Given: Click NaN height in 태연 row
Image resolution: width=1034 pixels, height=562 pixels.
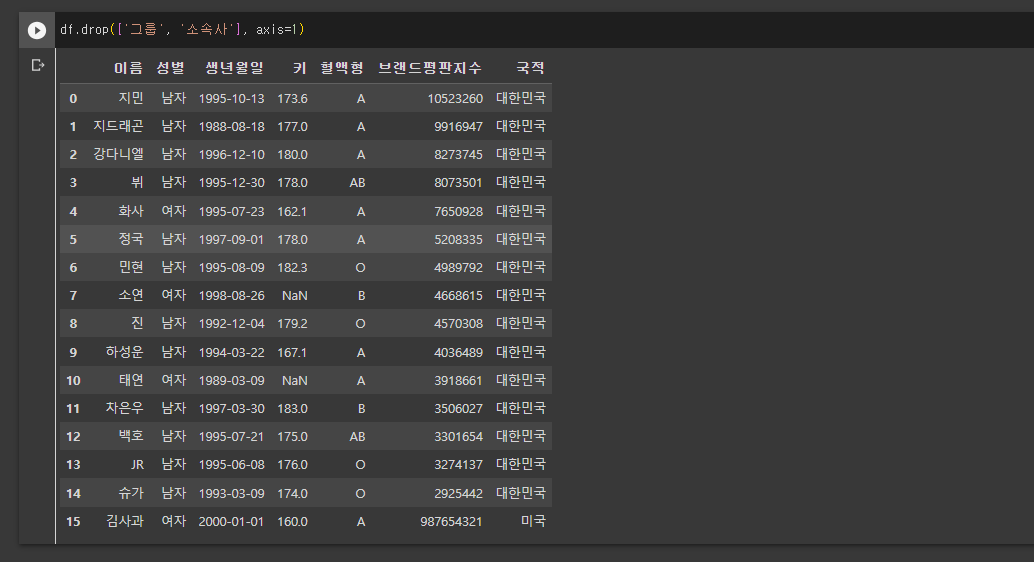Looking at the screenshot, I should pos(295,380).
